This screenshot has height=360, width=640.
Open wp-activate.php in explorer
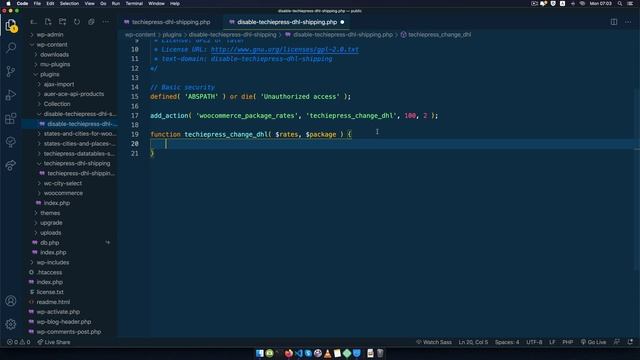coord(58,312)
